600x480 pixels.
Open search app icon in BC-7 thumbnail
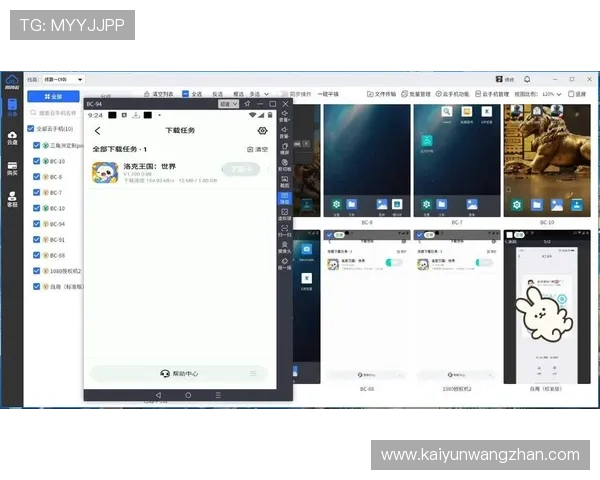click(447, 111)
